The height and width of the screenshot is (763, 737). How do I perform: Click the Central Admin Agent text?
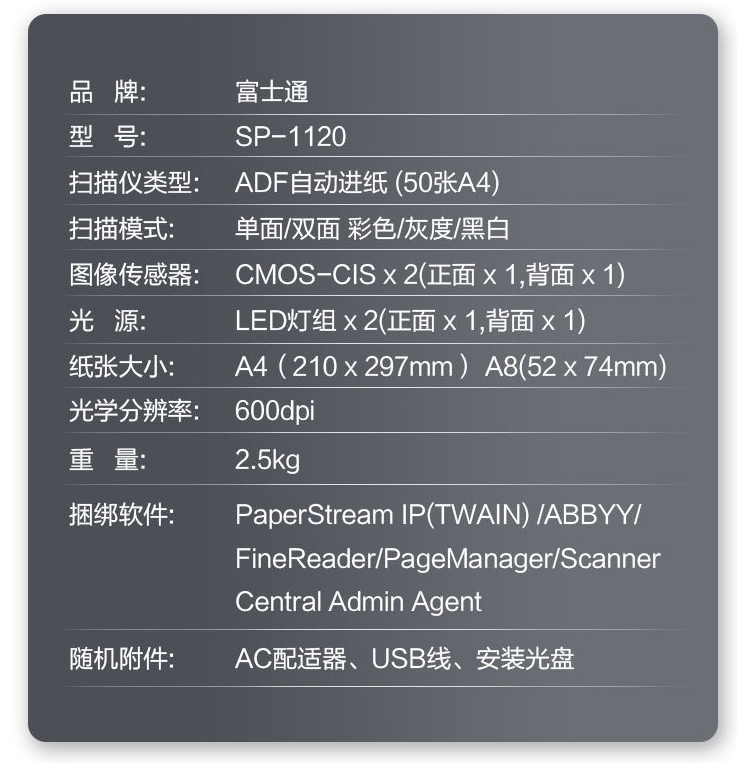pos(359,602)
